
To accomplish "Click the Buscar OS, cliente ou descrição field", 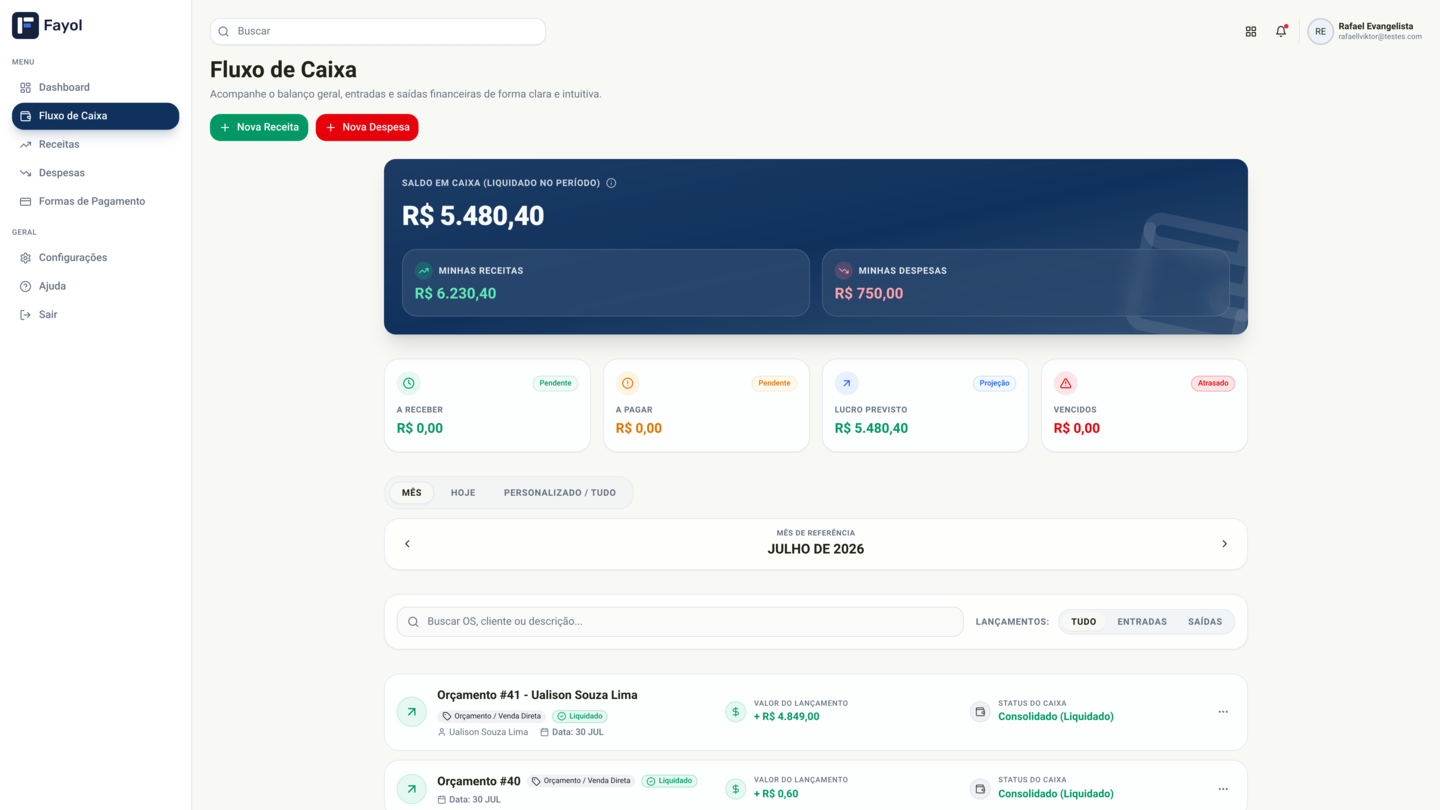I will [x=680, y=622].
